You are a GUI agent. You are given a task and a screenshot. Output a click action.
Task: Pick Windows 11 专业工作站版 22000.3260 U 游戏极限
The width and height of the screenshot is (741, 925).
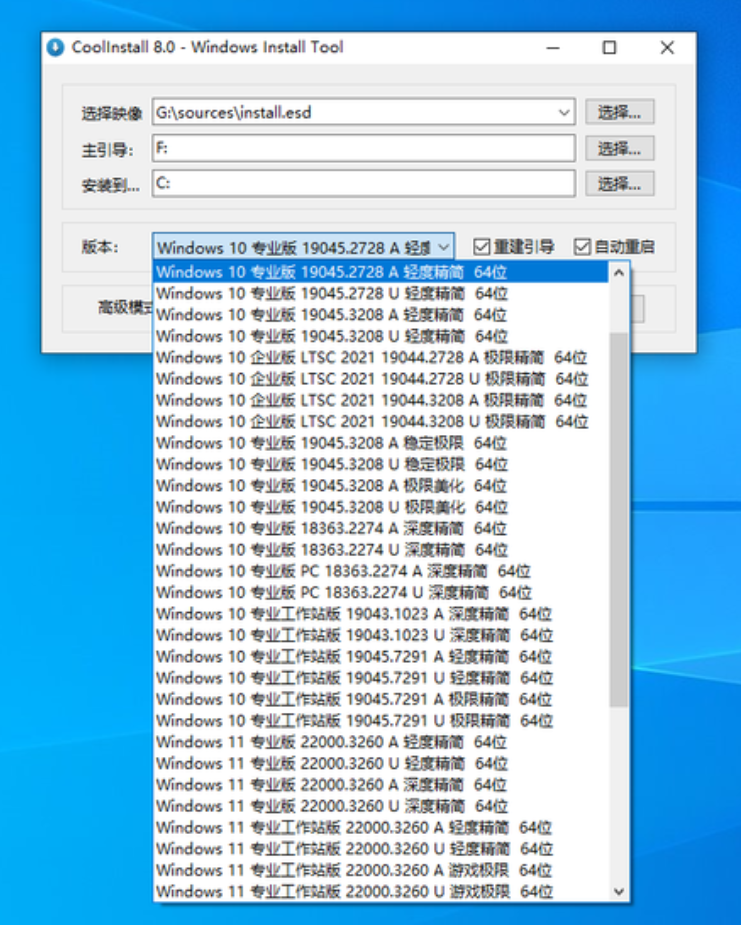(x=381, y=891)
